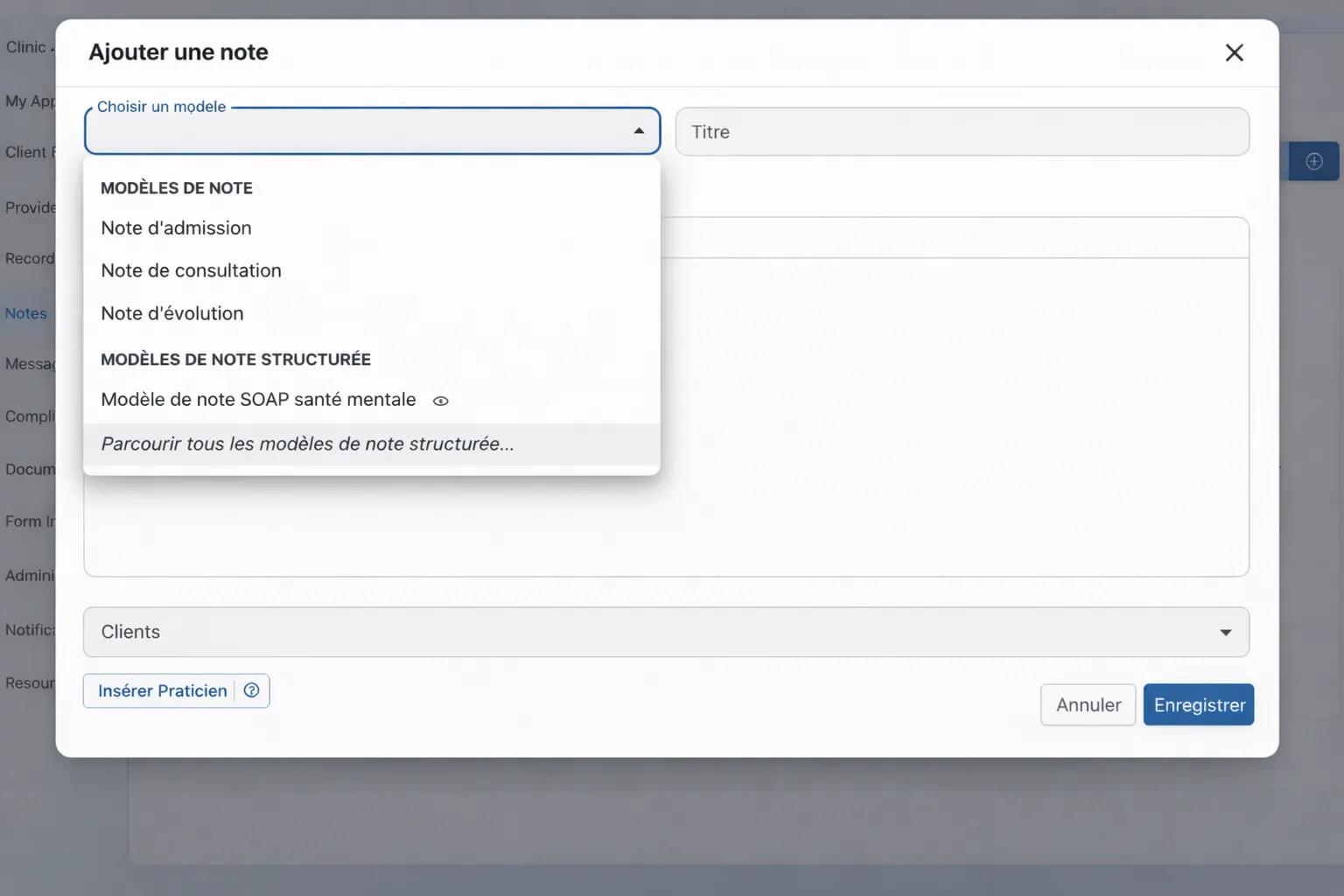
Task: Close the Ajouter une note dialog
Action: pyautogui.click(x=1234, y=52)
